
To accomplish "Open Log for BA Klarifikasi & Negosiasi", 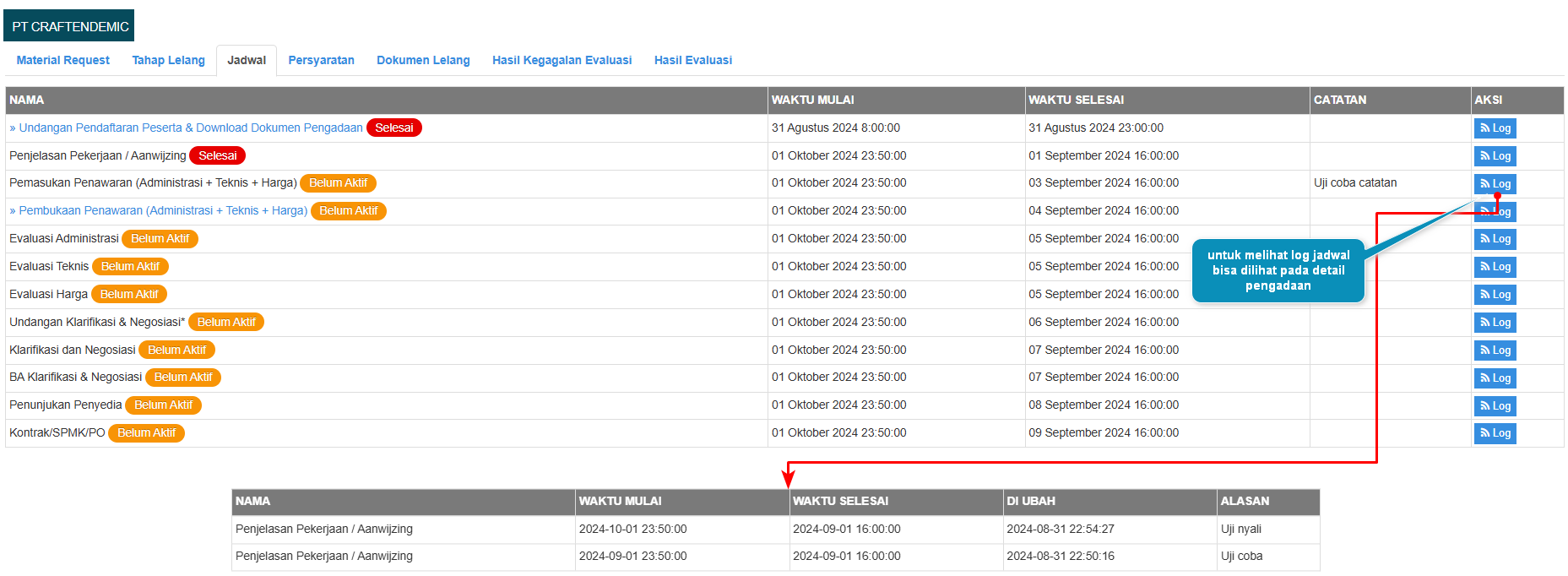I will [x=1495, y=378].
